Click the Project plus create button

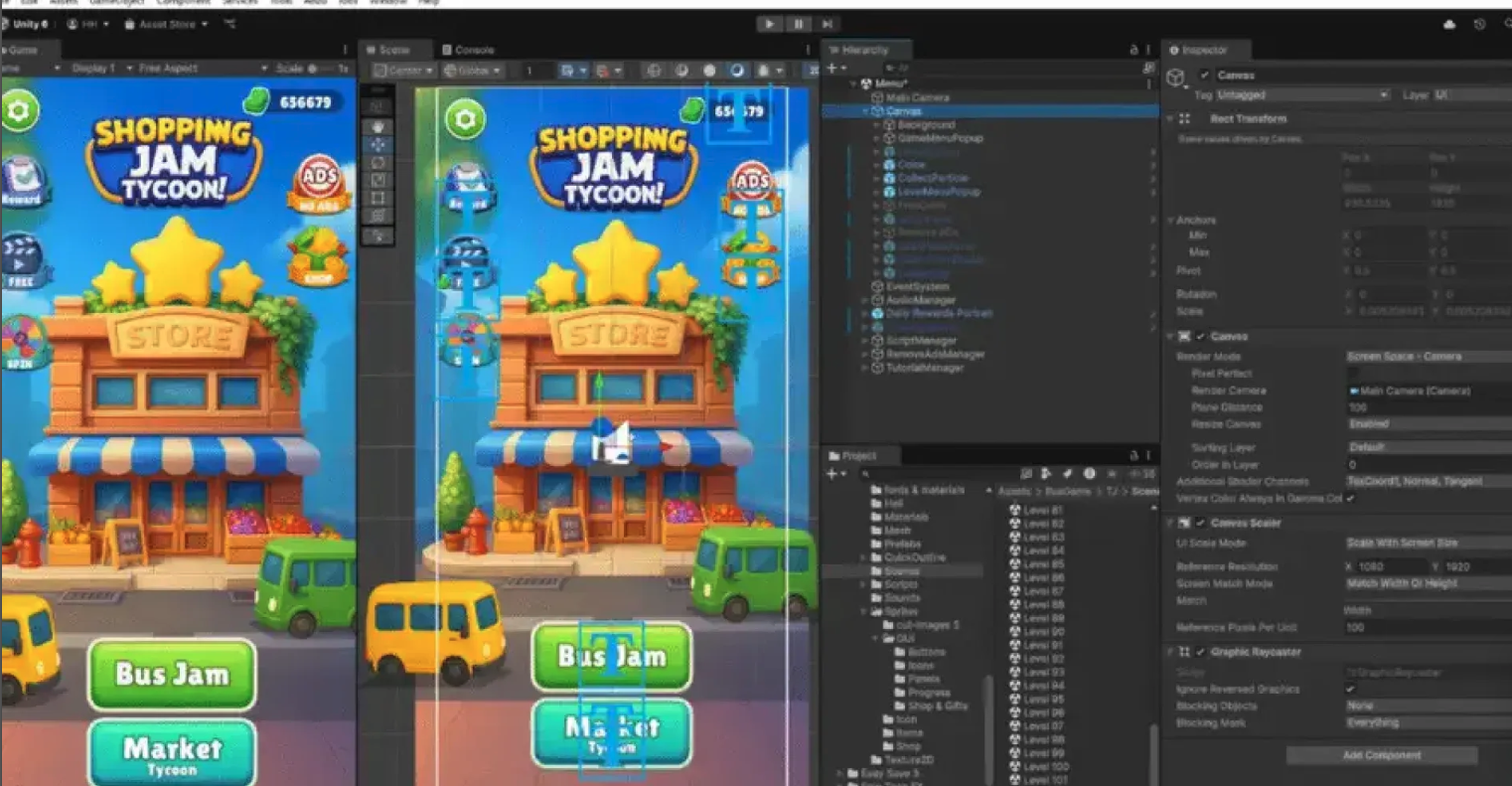[x=835, y=474]
